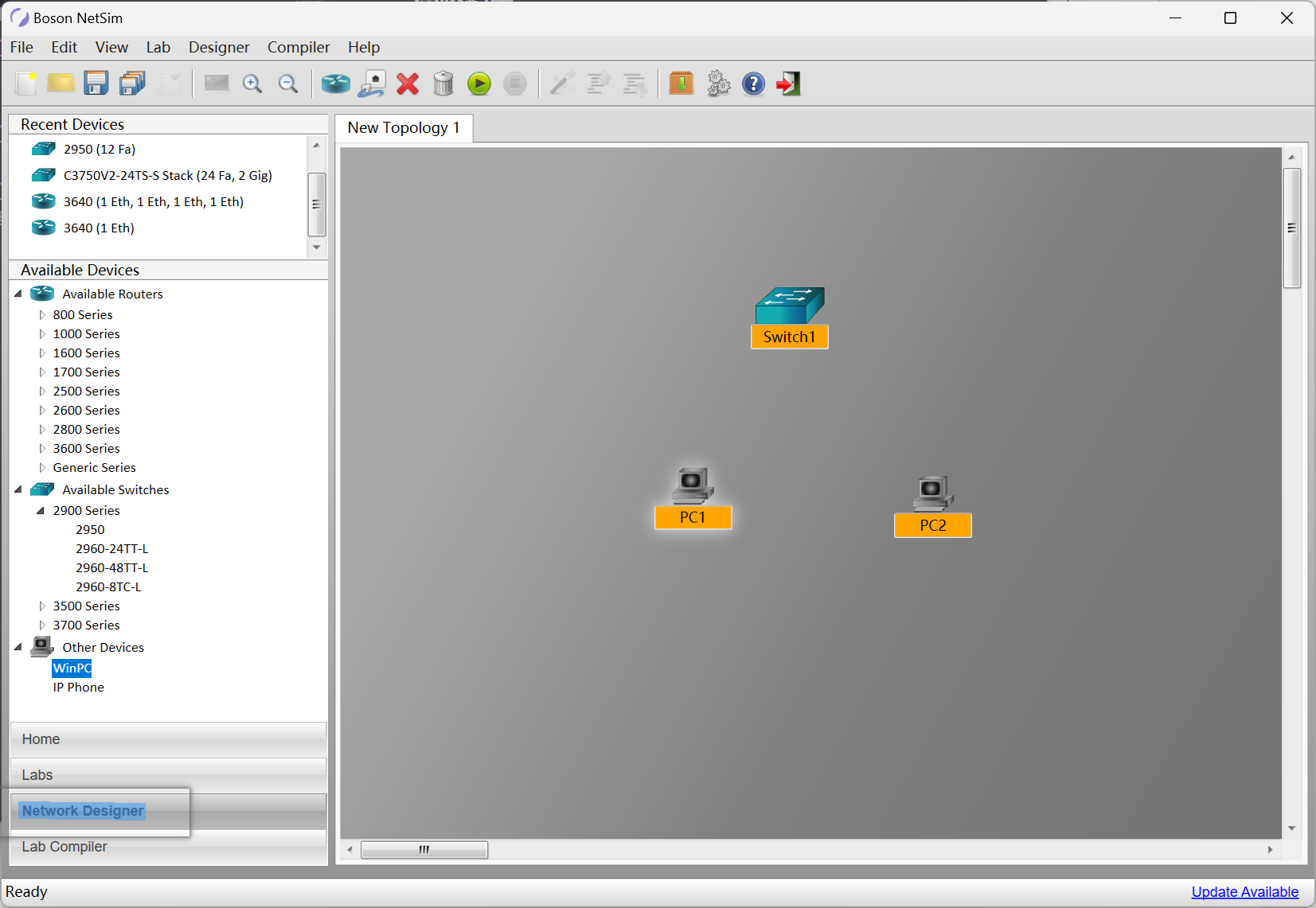1316x908 pixels.
Task: Start the simulation with green play icon
Action: [479, 84]
